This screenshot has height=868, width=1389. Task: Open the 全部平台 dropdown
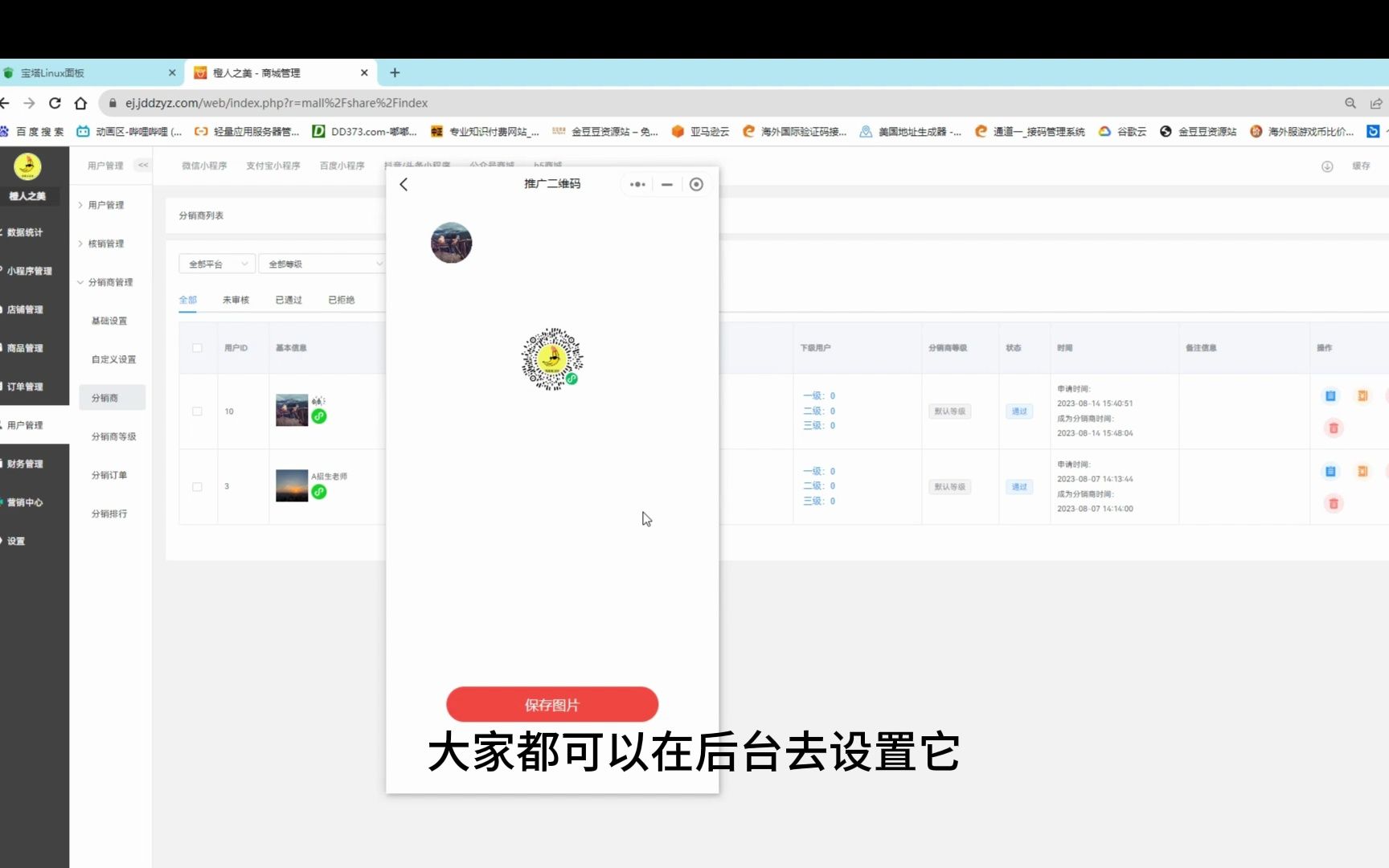click(x=217, y=264)
